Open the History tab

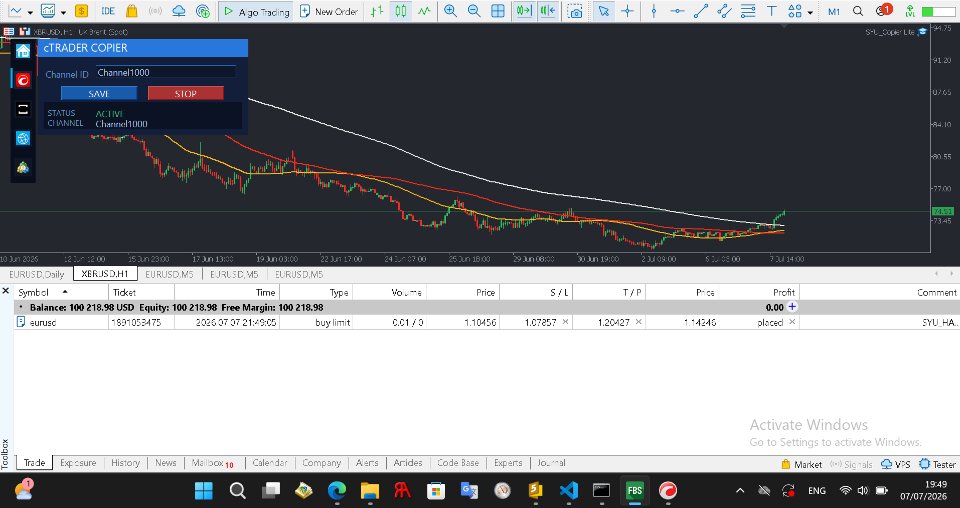[x=126, y=463]
